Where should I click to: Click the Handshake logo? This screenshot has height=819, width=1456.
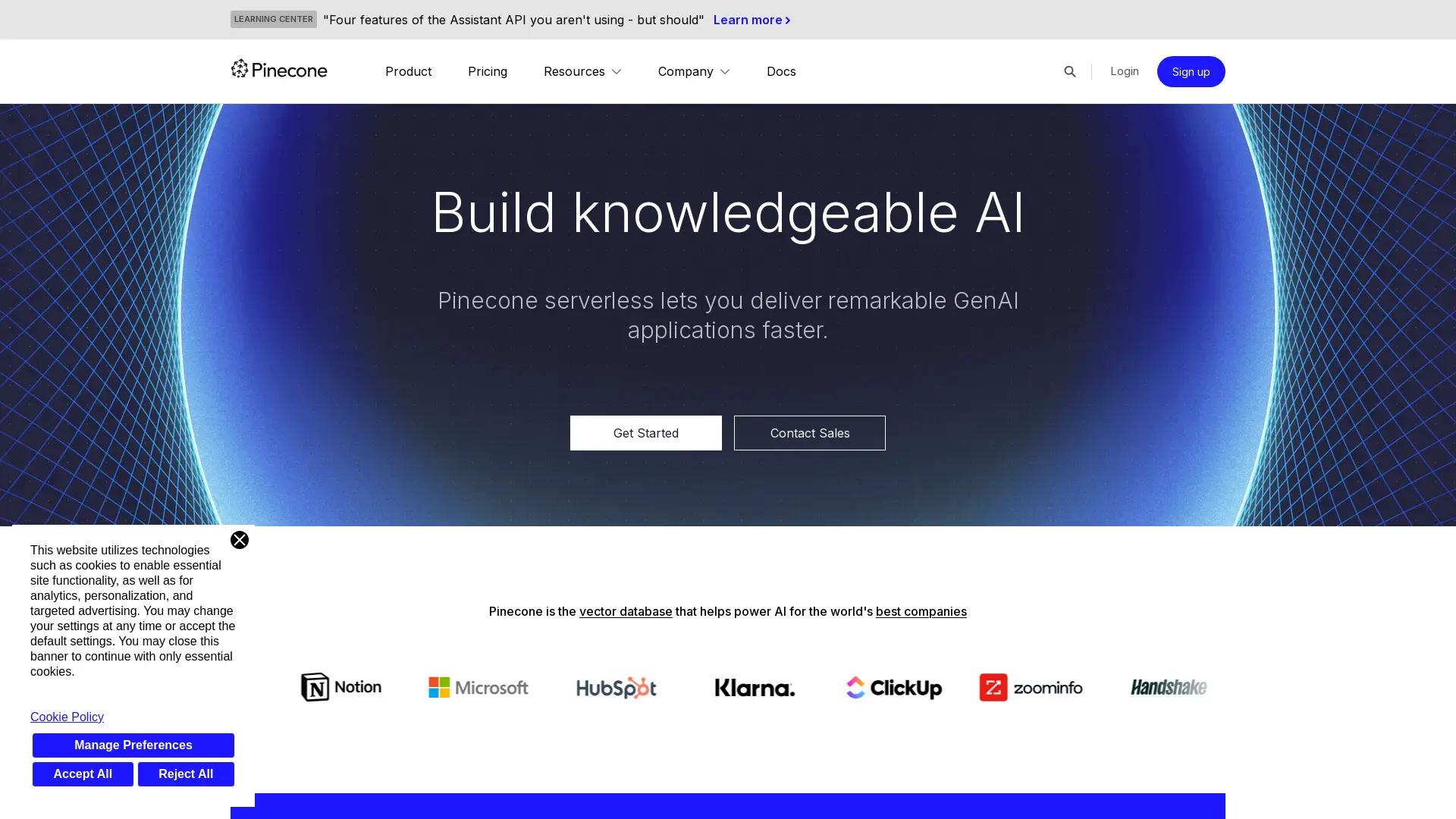click(x=1168, y=687)
